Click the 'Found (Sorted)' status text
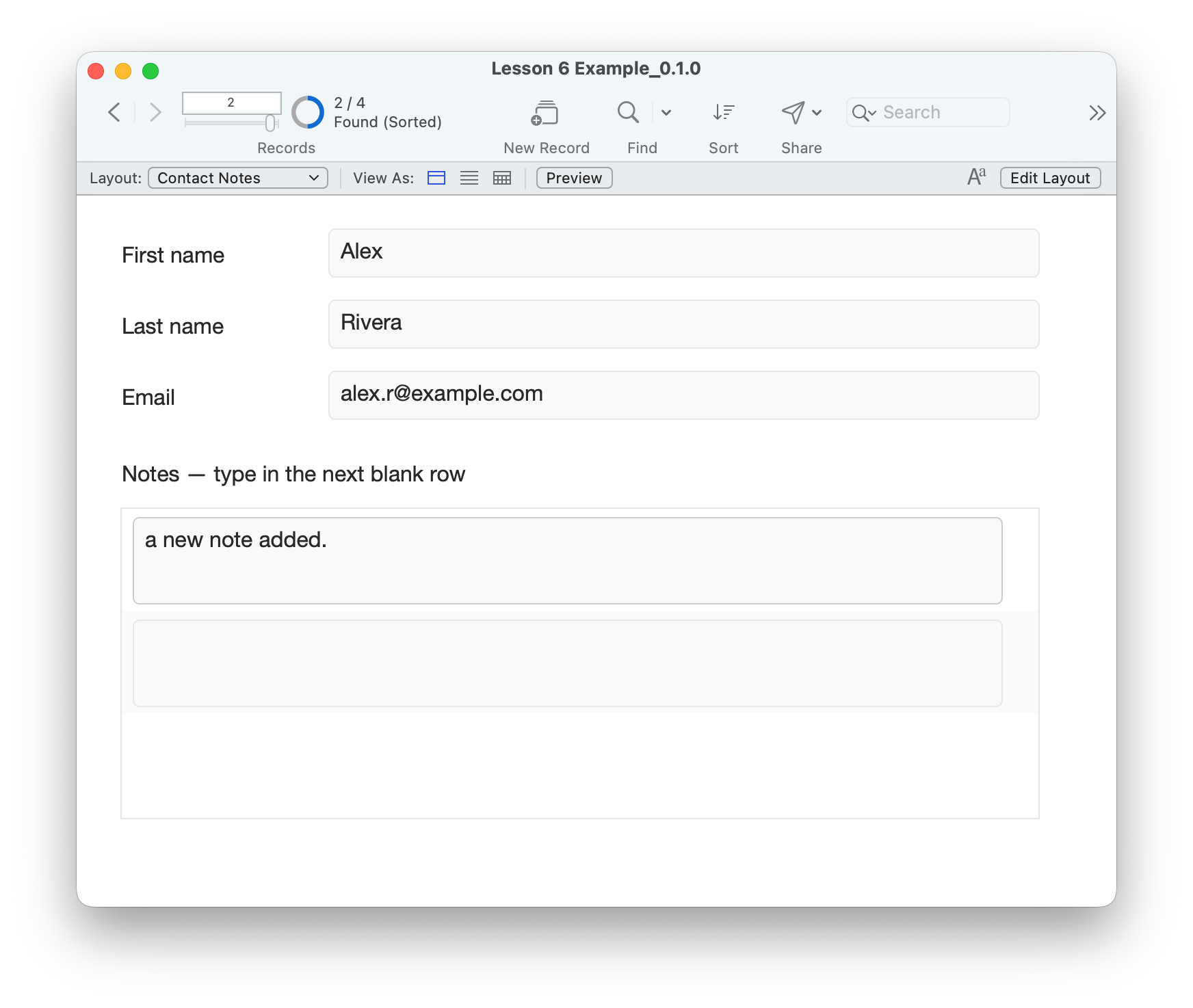 click(388, 122)
